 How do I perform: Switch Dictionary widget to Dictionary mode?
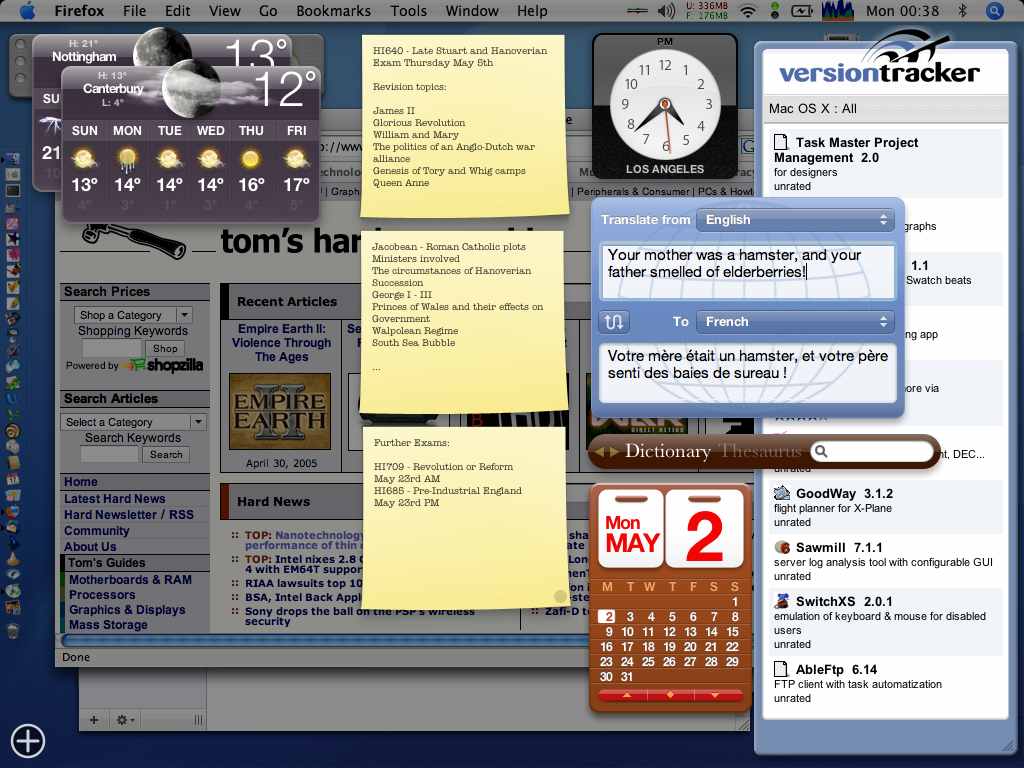[x=667, y=451]
